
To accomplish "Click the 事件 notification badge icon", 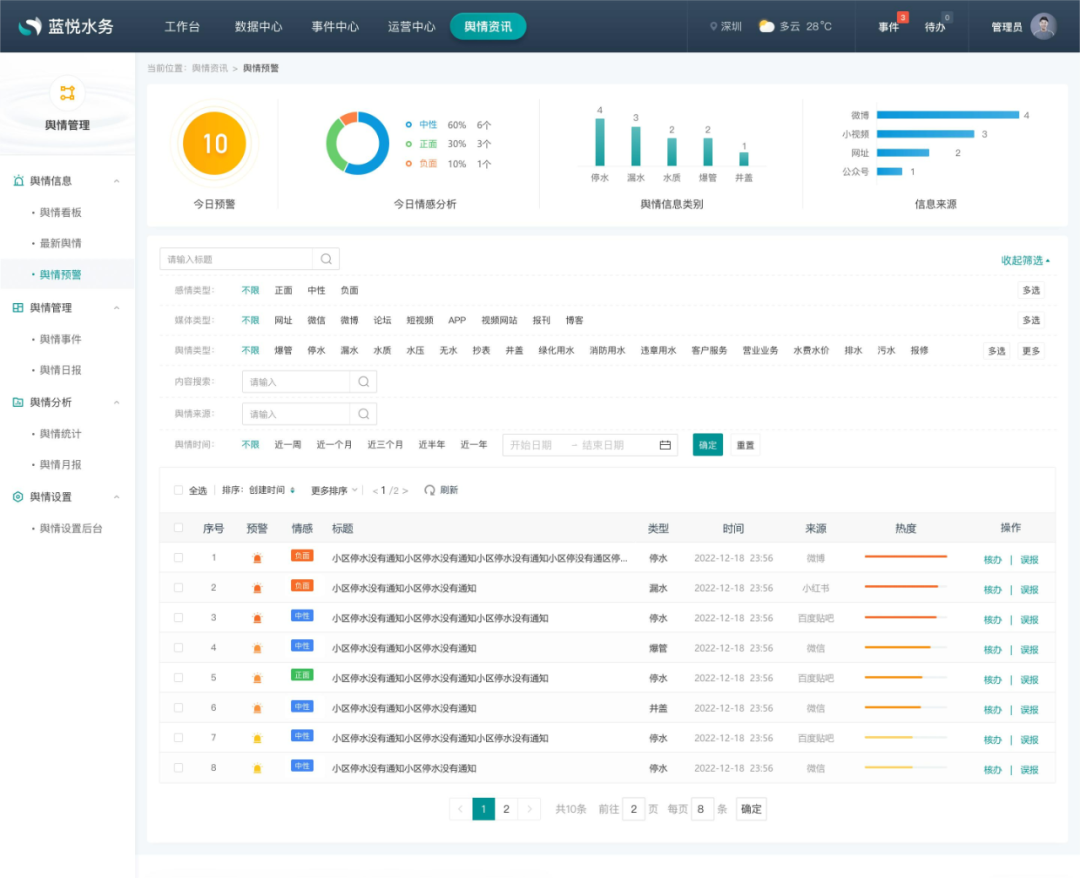I will 902,17.
